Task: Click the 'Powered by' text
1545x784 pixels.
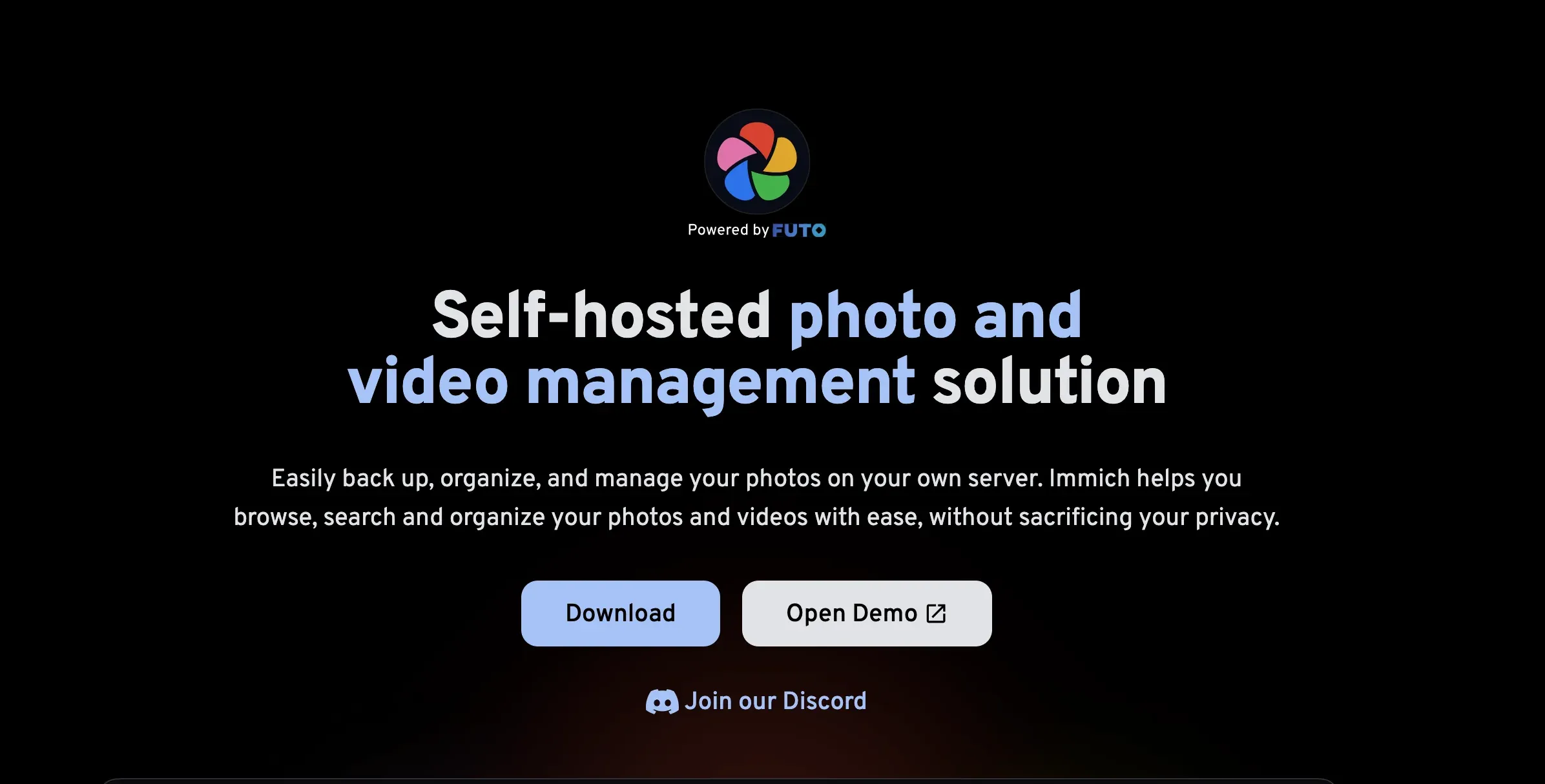Action: click(728, 230)
